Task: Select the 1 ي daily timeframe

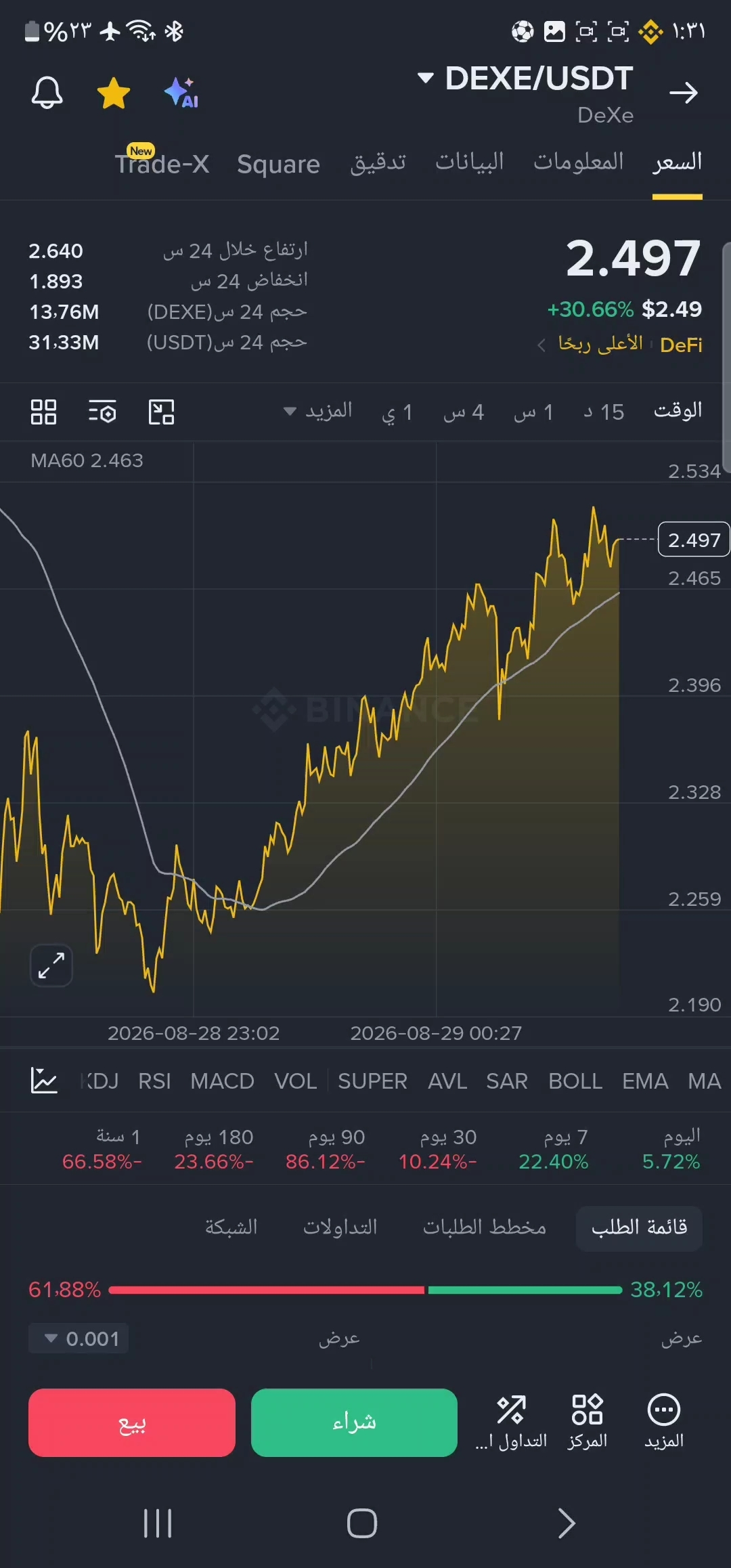Action: pos(397,412)
